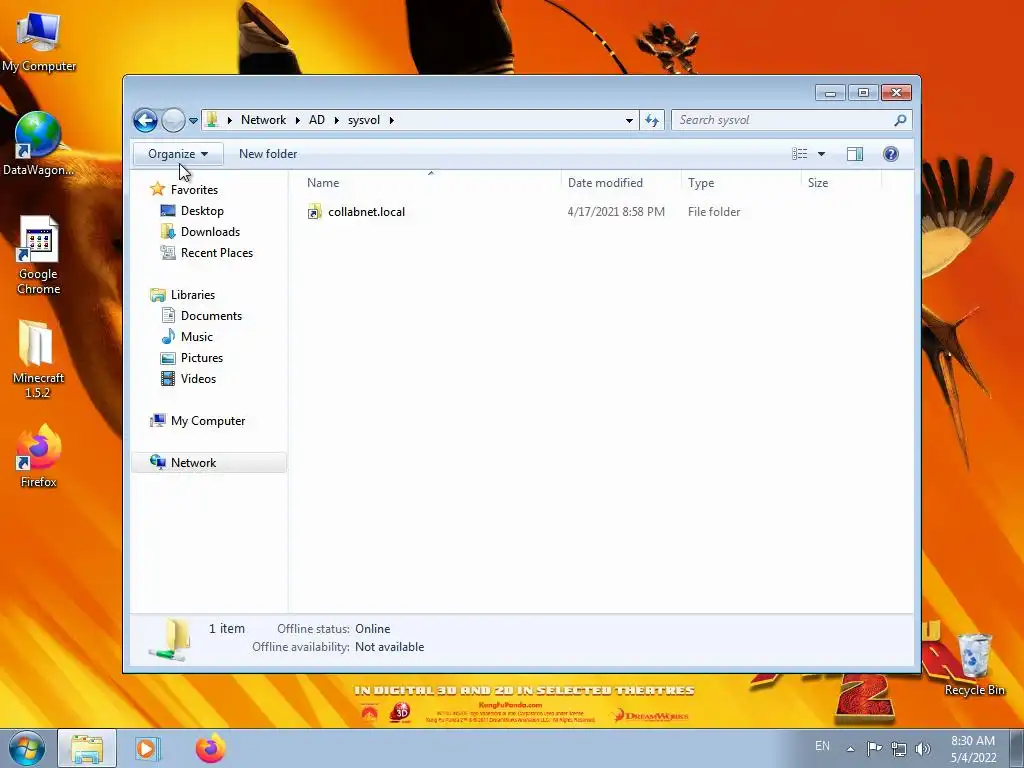Click the Not available availability value
This screenshot has width=1024, height=768.
tap(389, 647)
